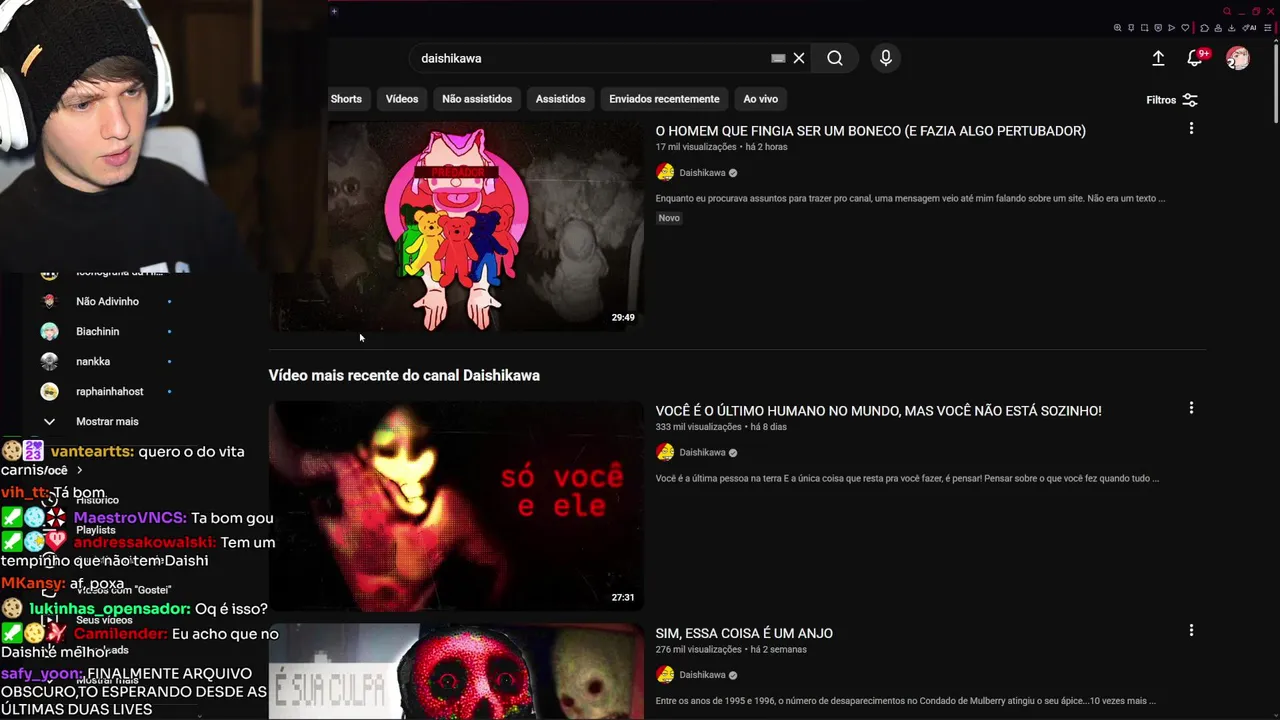Click the Daishikawa avatar under ANJO video
The image size is (1280, 720).
coord(665,674)
